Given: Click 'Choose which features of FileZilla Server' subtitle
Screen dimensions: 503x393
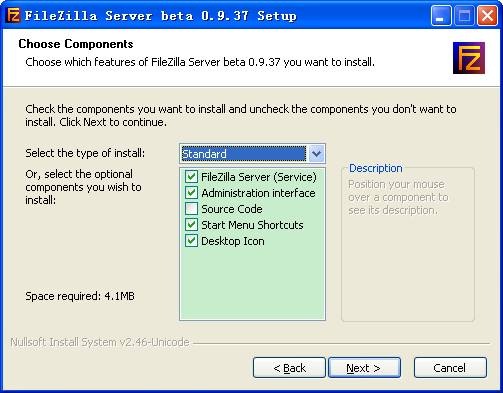Looking at the screenshot, I should tap(200, 62).
